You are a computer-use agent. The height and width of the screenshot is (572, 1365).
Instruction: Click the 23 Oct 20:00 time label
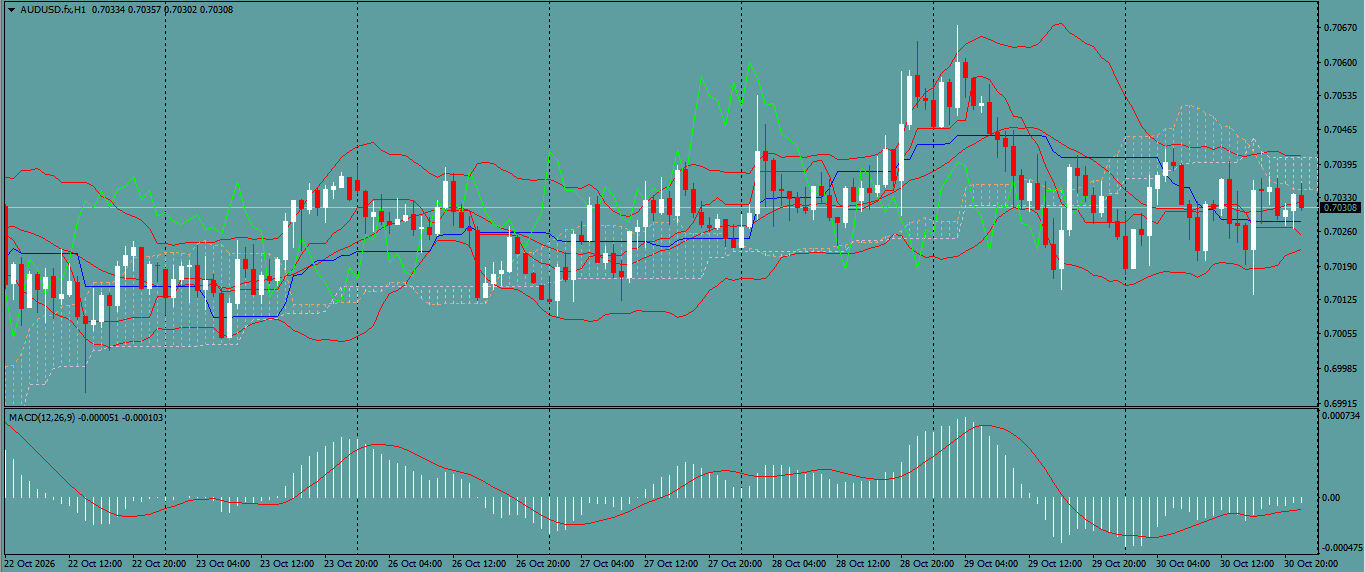pos(351,564)
